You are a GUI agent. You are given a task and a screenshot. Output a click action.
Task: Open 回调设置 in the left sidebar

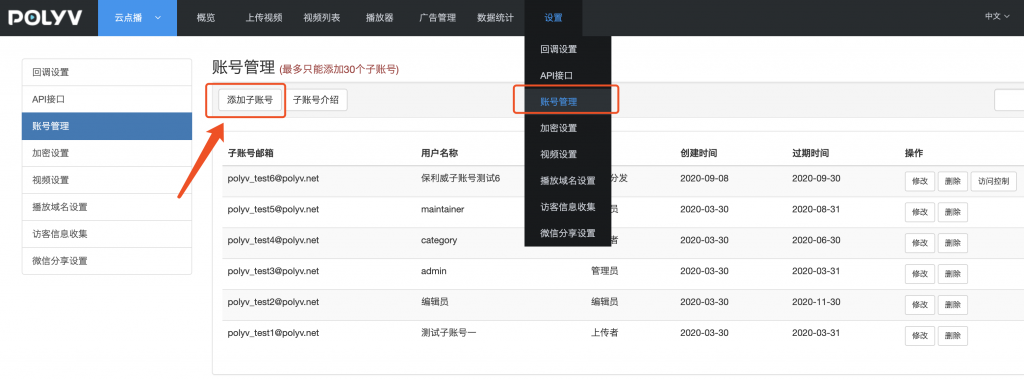(x=107, y=72)
